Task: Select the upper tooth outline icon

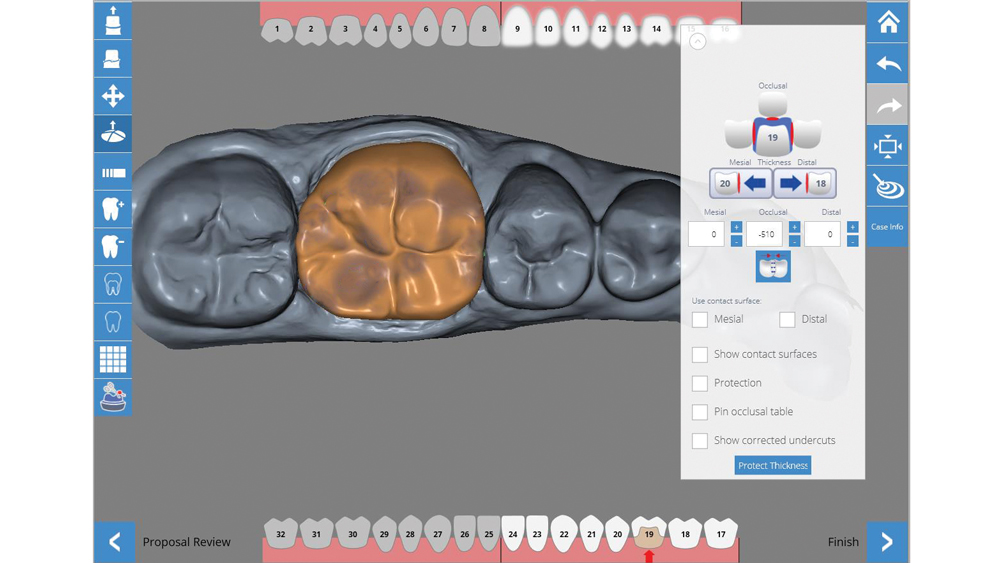Action: (113, 284)
